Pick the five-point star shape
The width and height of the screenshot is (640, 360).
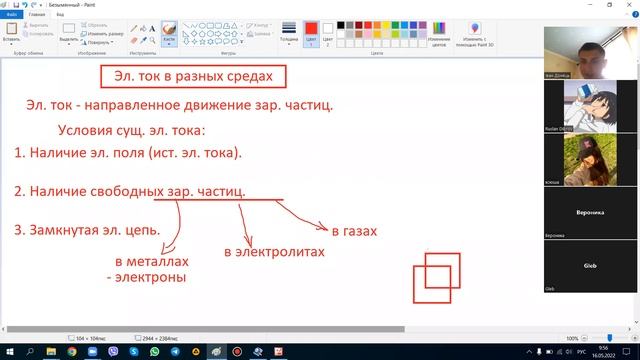pos(202,42)
